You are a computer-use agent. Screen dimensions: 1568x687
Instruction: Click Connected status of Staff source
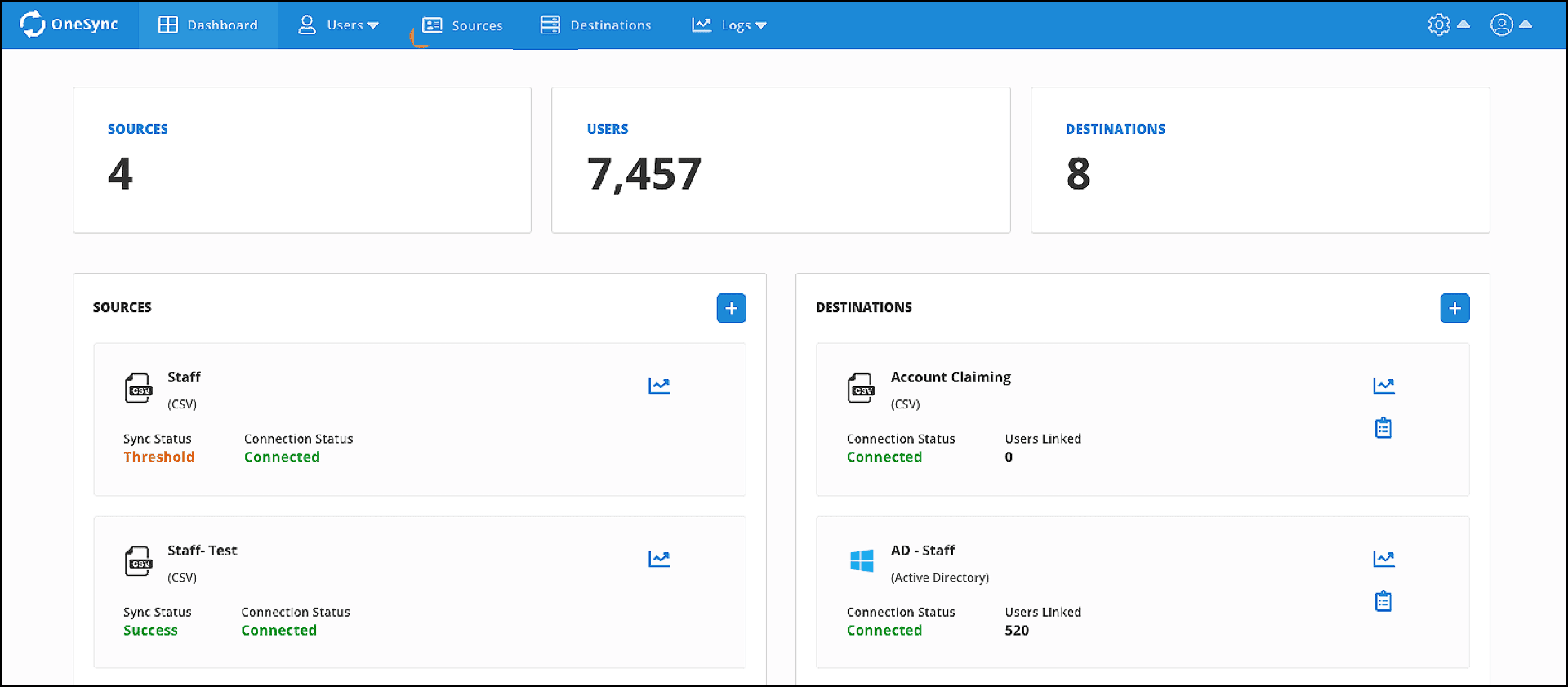pyautogui.click(x=282, y=457)
